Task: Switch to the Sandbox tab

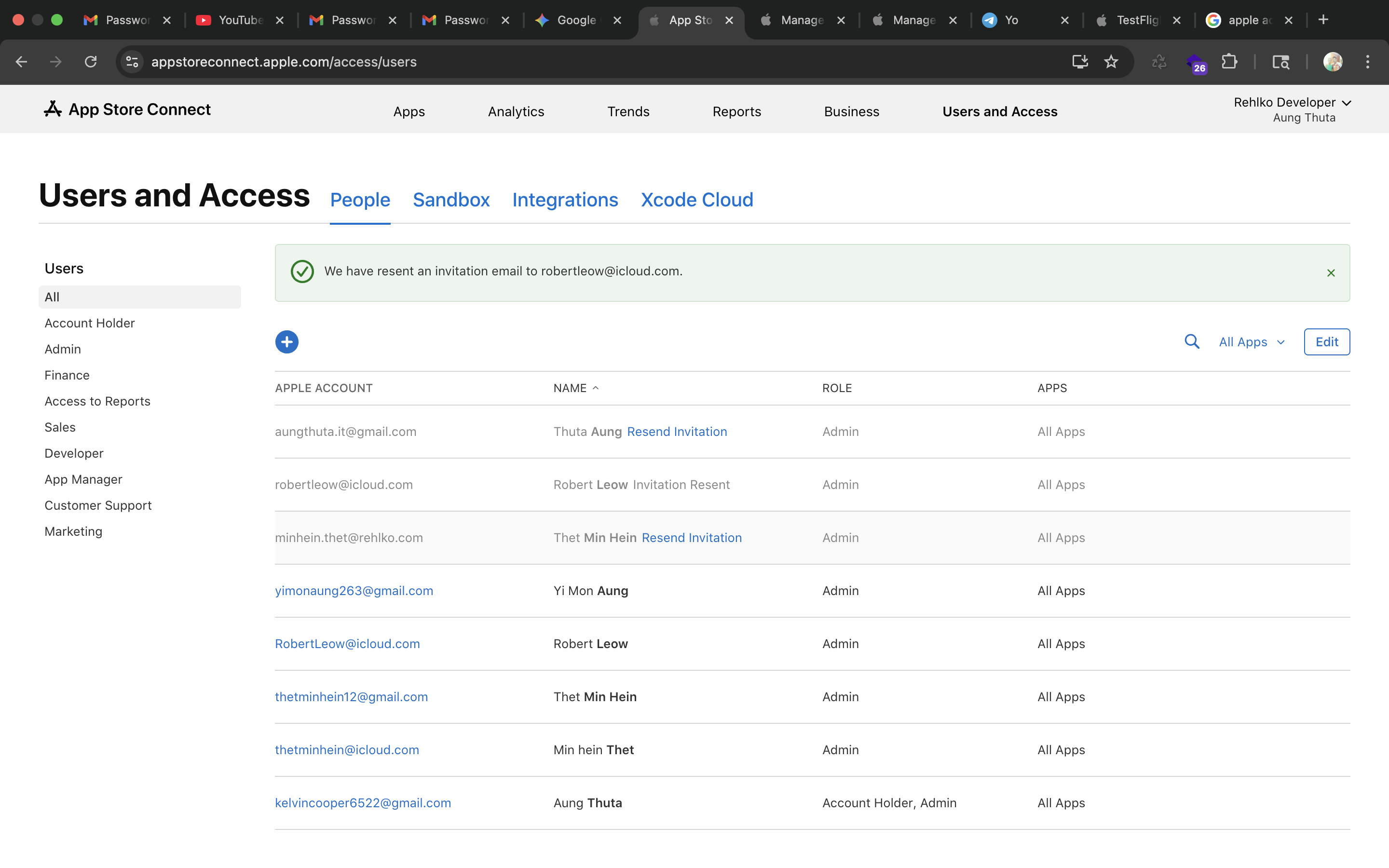Action: [451, 200]
